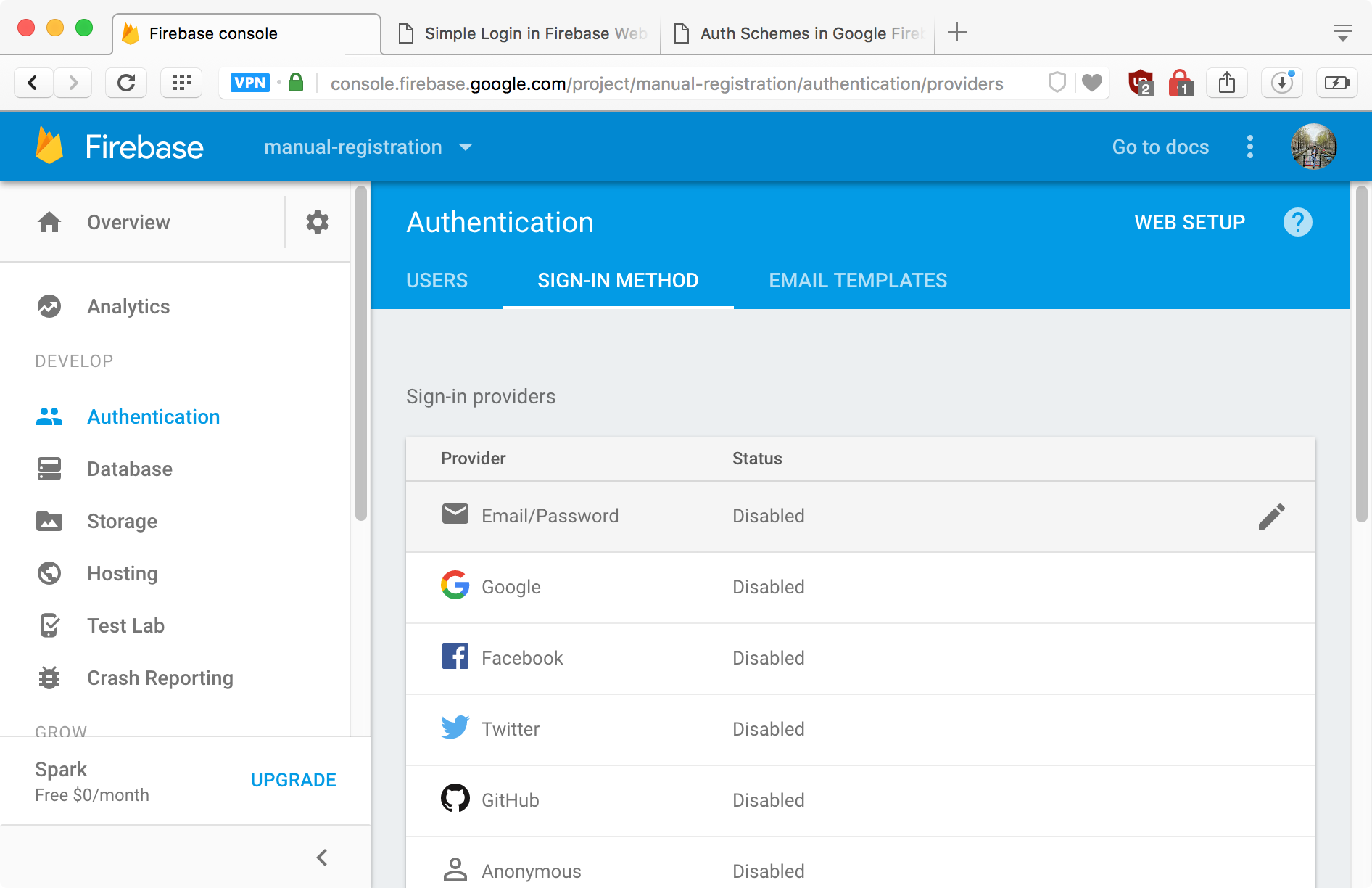Open Database in the sidebar
This screenshot has width=1372, height=888.
click(175, 469)
